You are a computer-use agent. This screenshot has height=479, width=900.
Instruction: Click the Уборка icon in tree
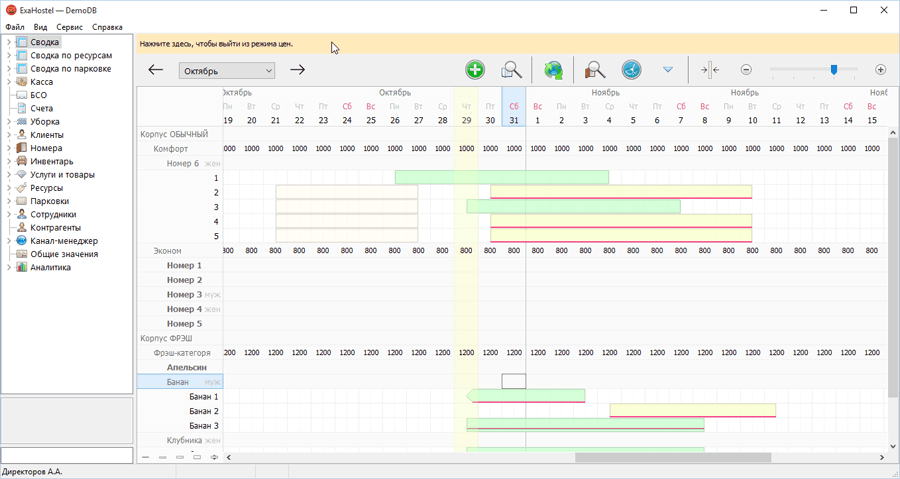pos(22,122)
